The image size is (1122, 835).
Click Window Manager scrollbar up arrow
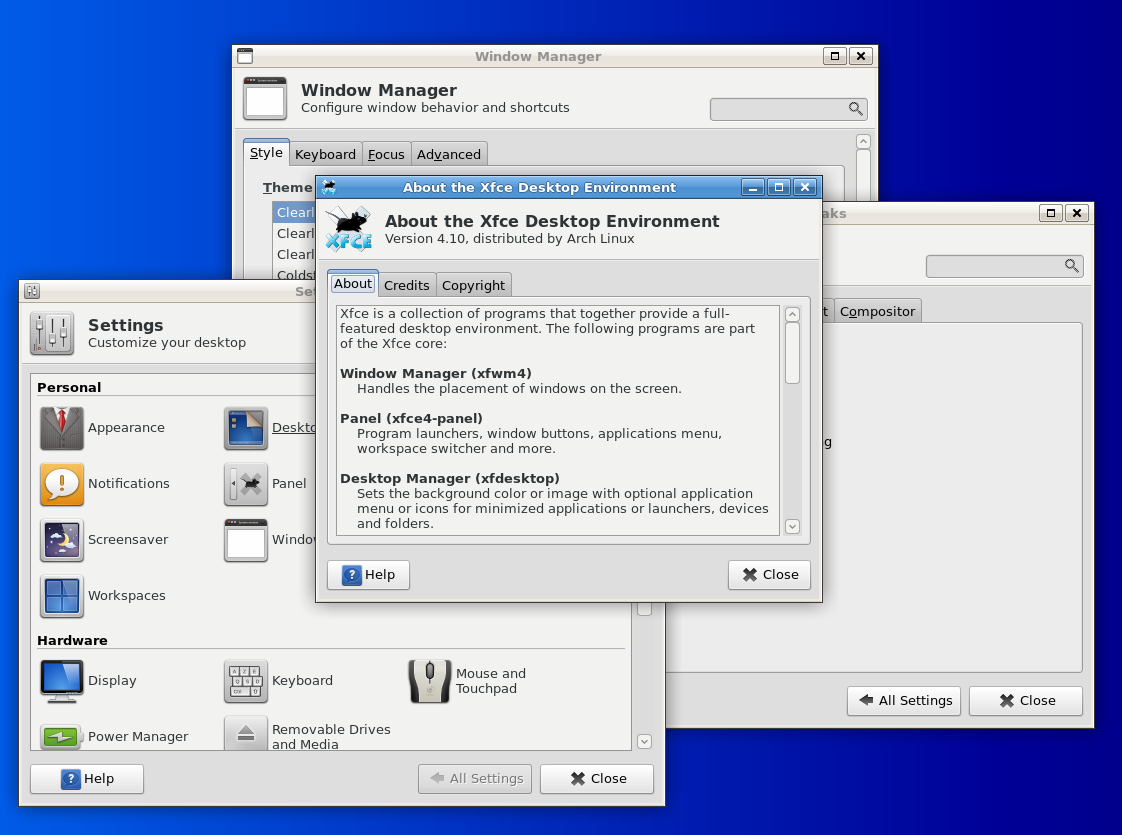click(863, 142)
